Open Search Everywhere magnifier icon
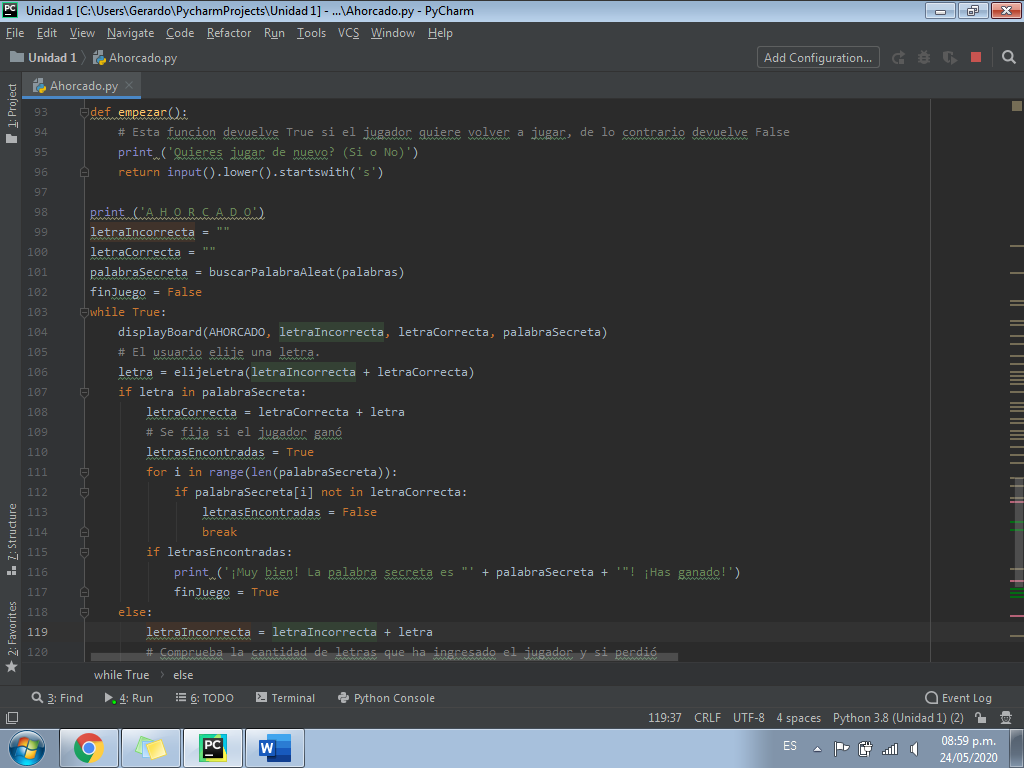 (1008, 57)
